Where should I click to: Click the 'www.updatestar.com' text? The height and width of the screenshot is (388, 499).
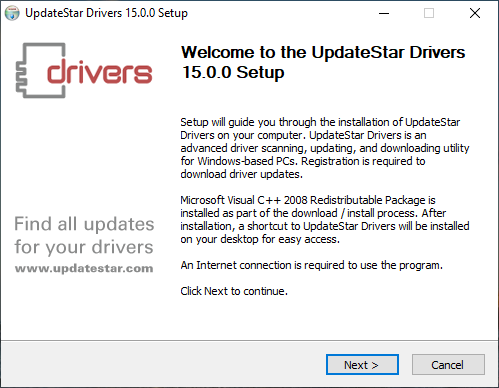point(84,268)
